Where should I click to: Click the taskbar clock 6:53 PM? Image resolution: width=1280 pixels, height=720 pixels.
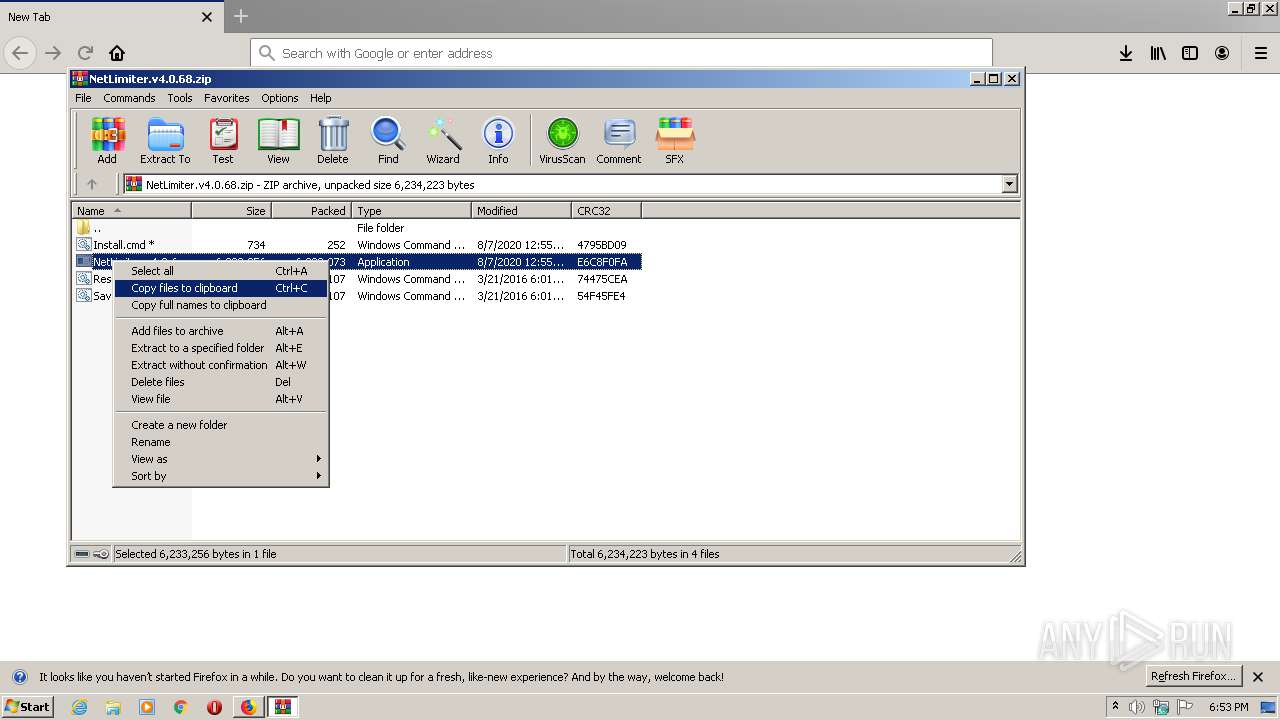(1228, 707)
